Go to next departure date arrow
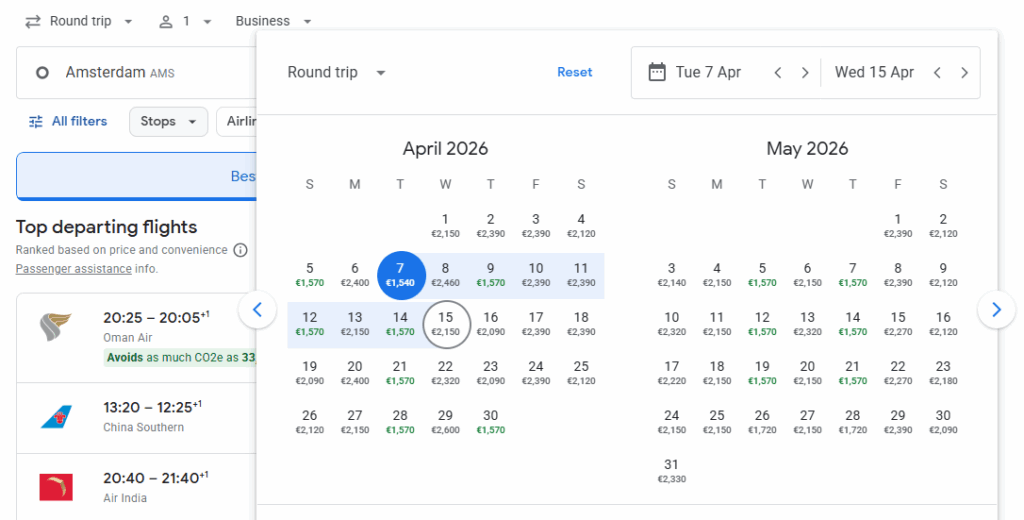Viewport: 1024px width, 520px height. pos(805,73)
